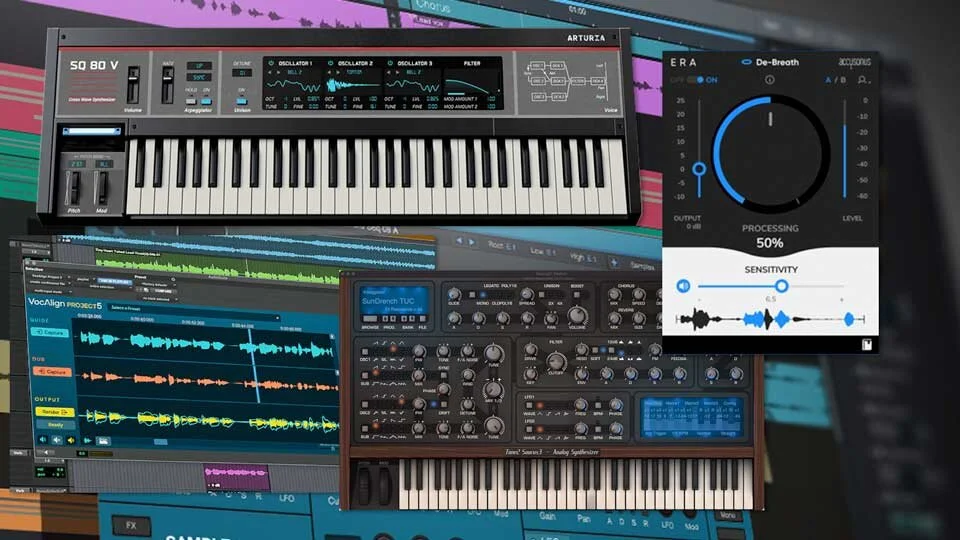Toggle the LFO2 enable button on Saurus

(x=529, y=429)
